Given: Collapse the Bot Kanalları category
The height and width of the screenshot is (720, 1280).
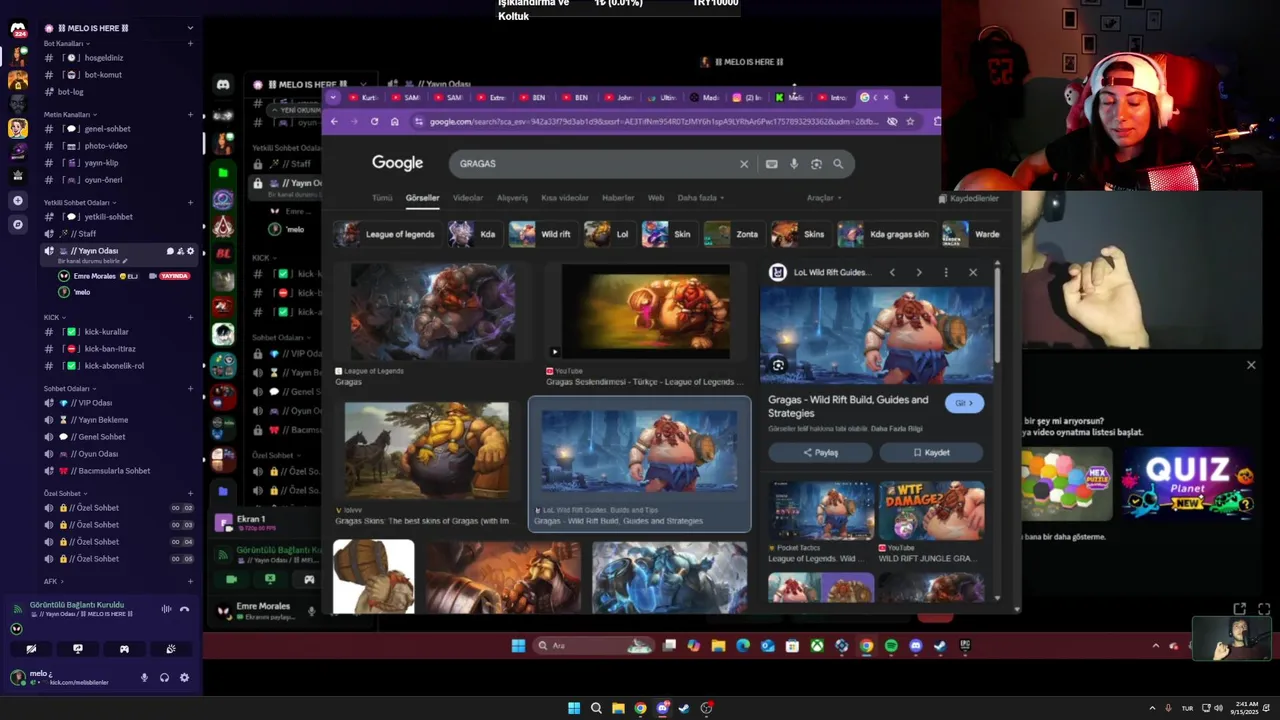Looking at the screenshot, I should (67, 44).
